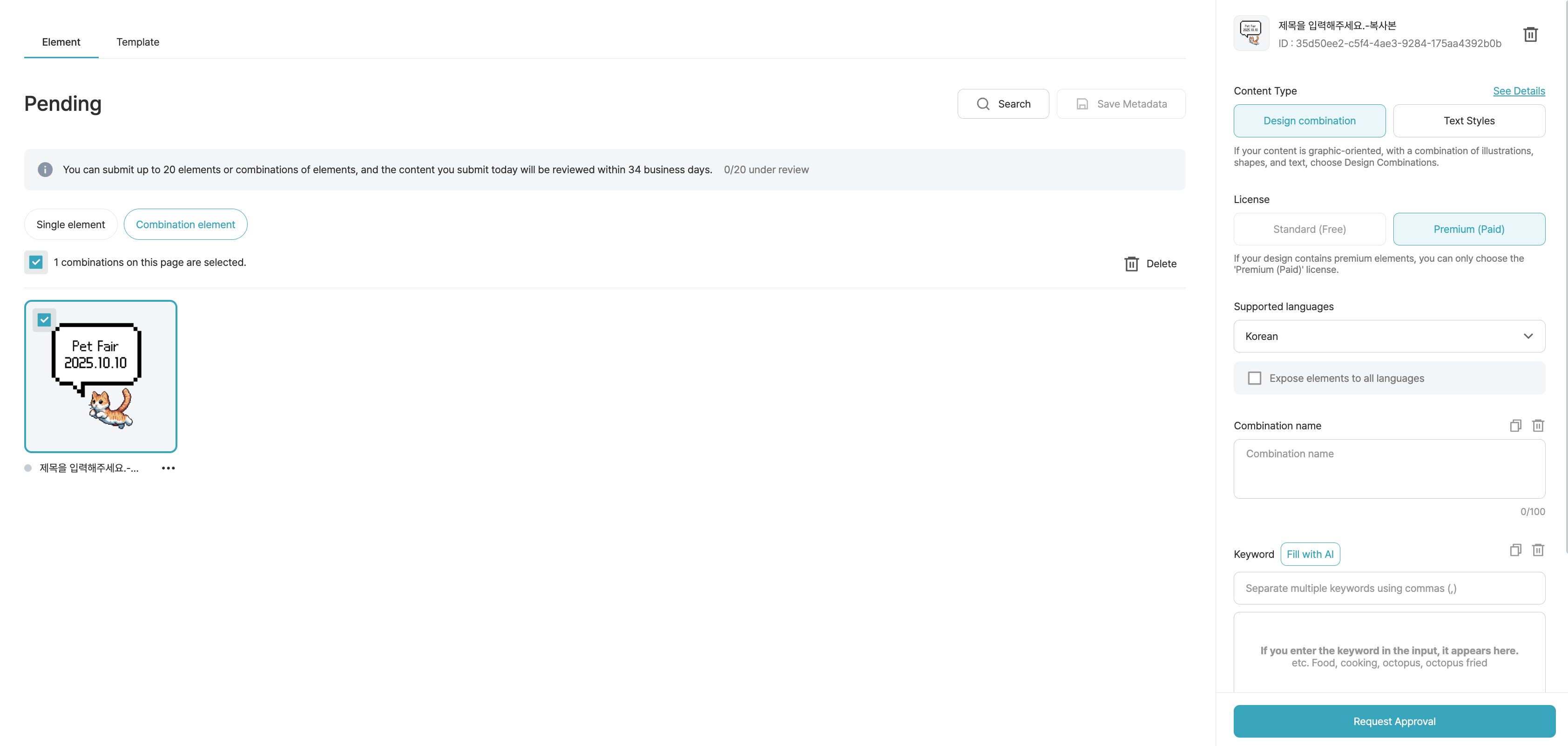Open the See Details link
The image size is (1568, 746).
1518,91
